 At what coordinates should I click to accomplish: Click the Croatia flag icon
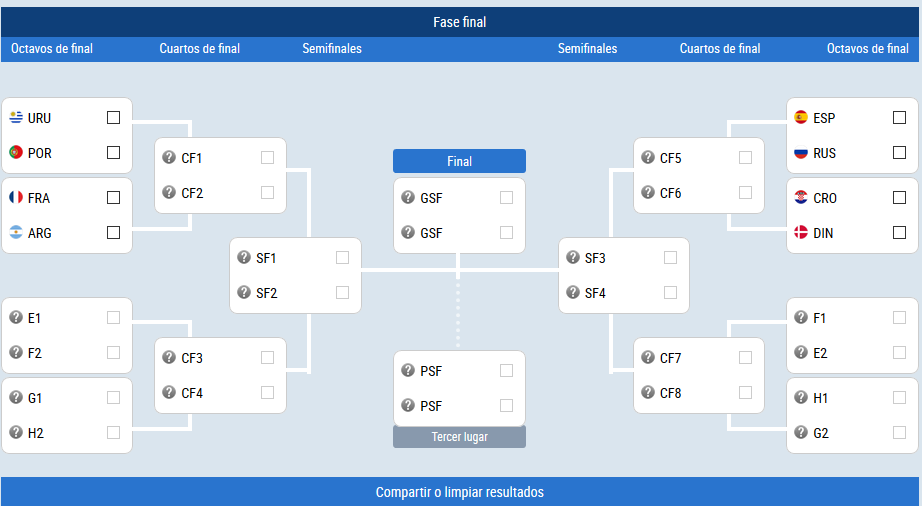(x=801, y=197)
